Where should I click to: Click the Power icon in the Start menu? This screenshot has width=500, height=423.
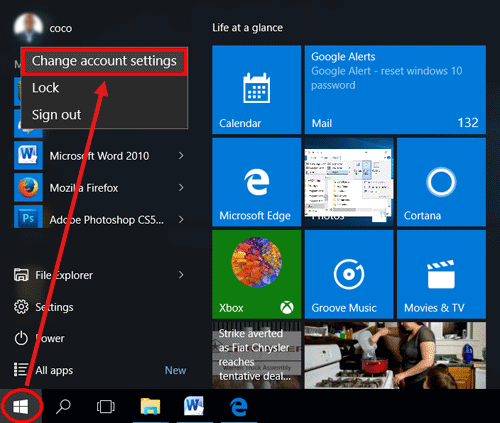tap(21, 338)
